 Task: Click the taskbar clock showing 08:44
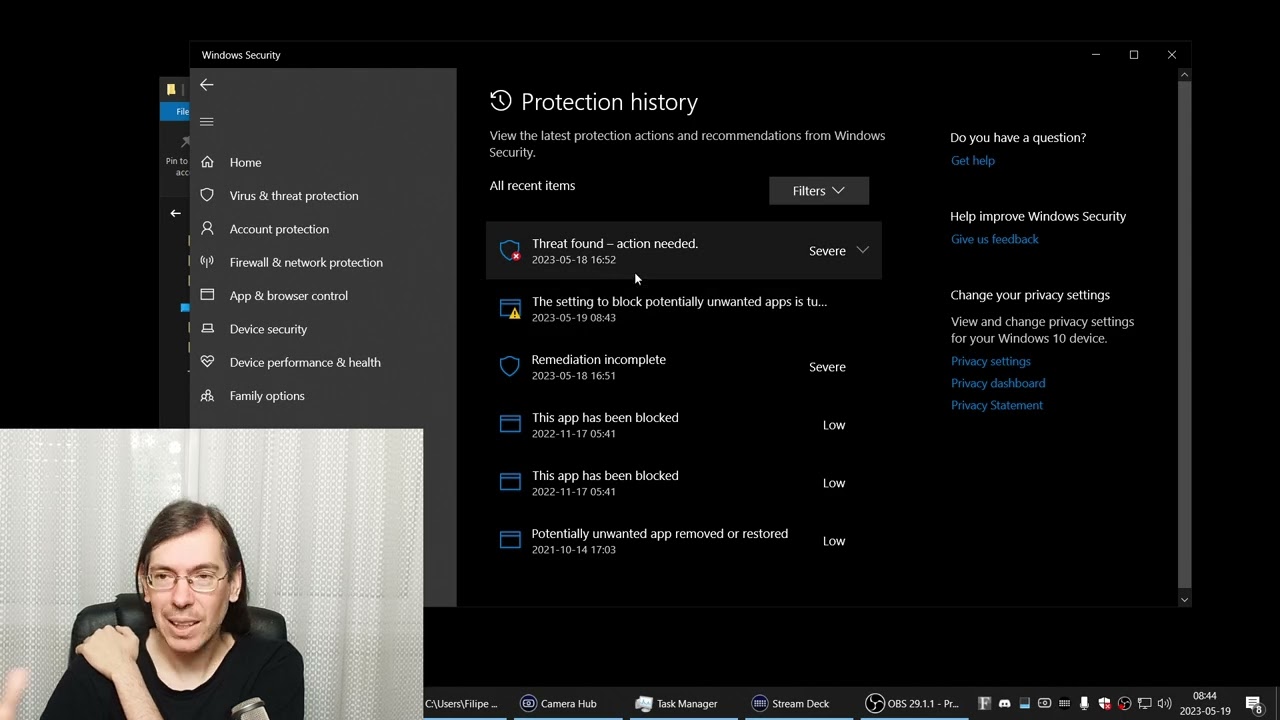1205,703
